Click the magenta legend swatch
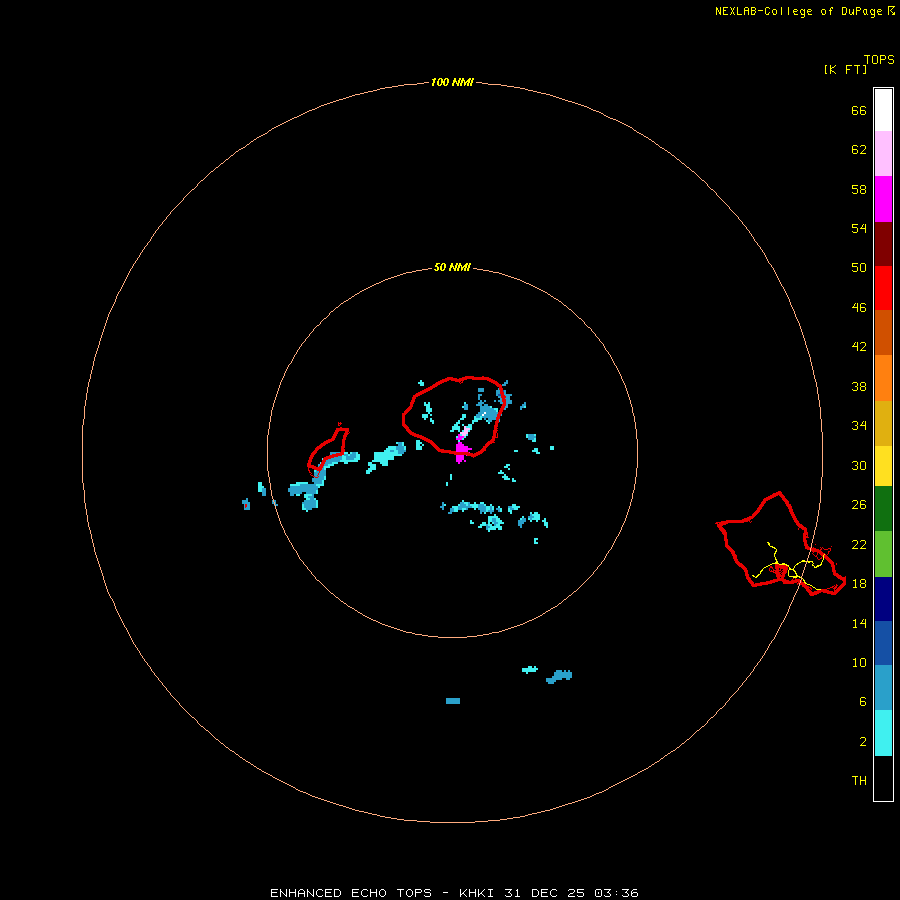The height and width of the screenshot is (900, 900). coord(883,199)
